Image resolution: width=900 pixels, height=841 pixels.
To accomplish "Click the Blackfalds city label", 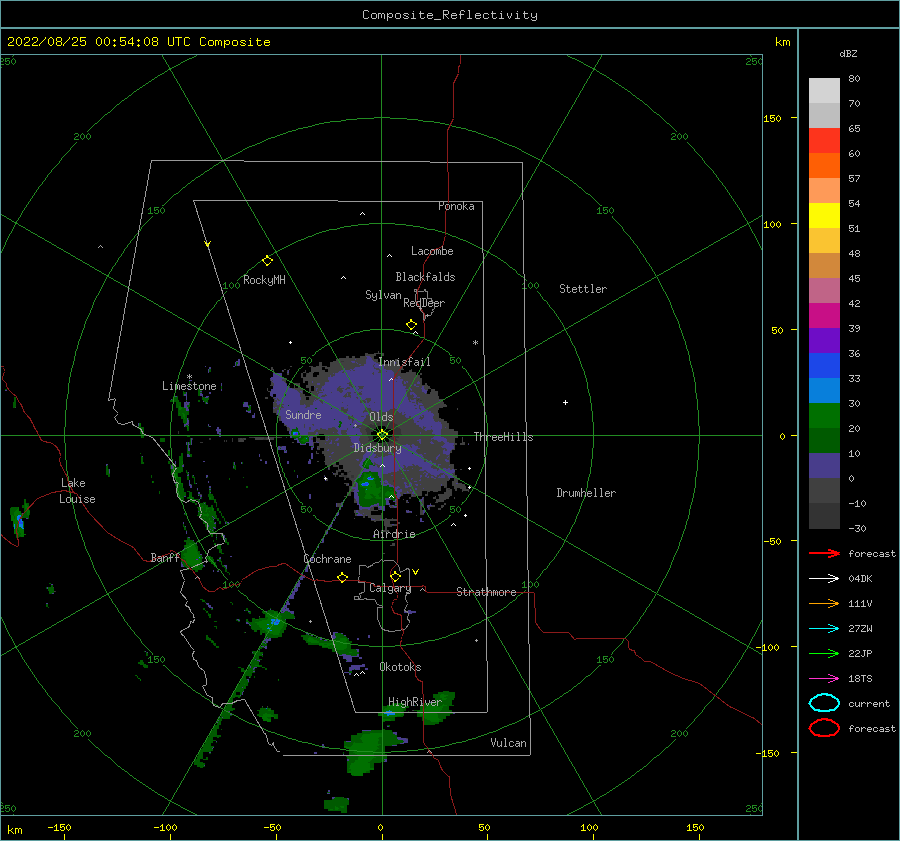I will click(x=425, y=277).
